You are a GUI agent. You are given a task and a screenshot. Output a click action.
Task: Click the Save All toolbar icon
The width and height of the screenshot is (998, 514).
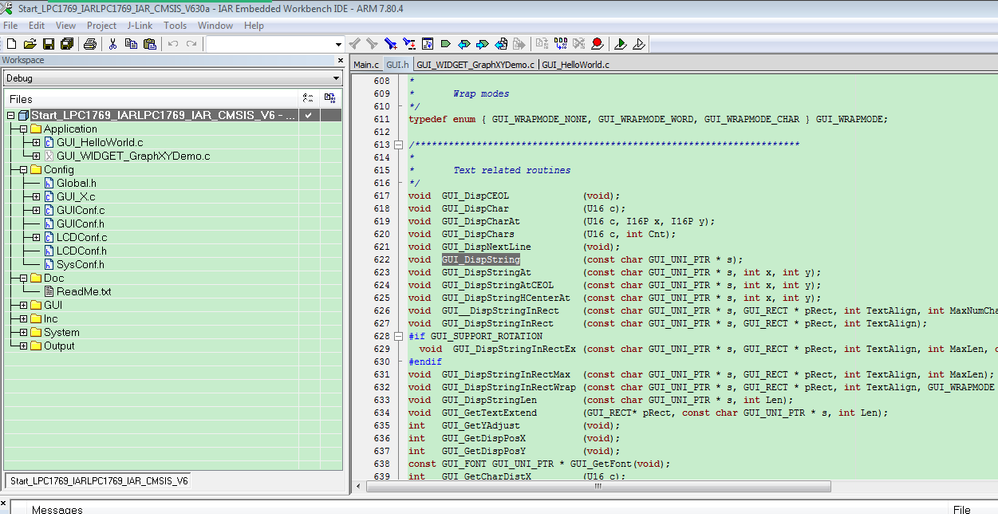pyautogui.click(x=66, y=44)
